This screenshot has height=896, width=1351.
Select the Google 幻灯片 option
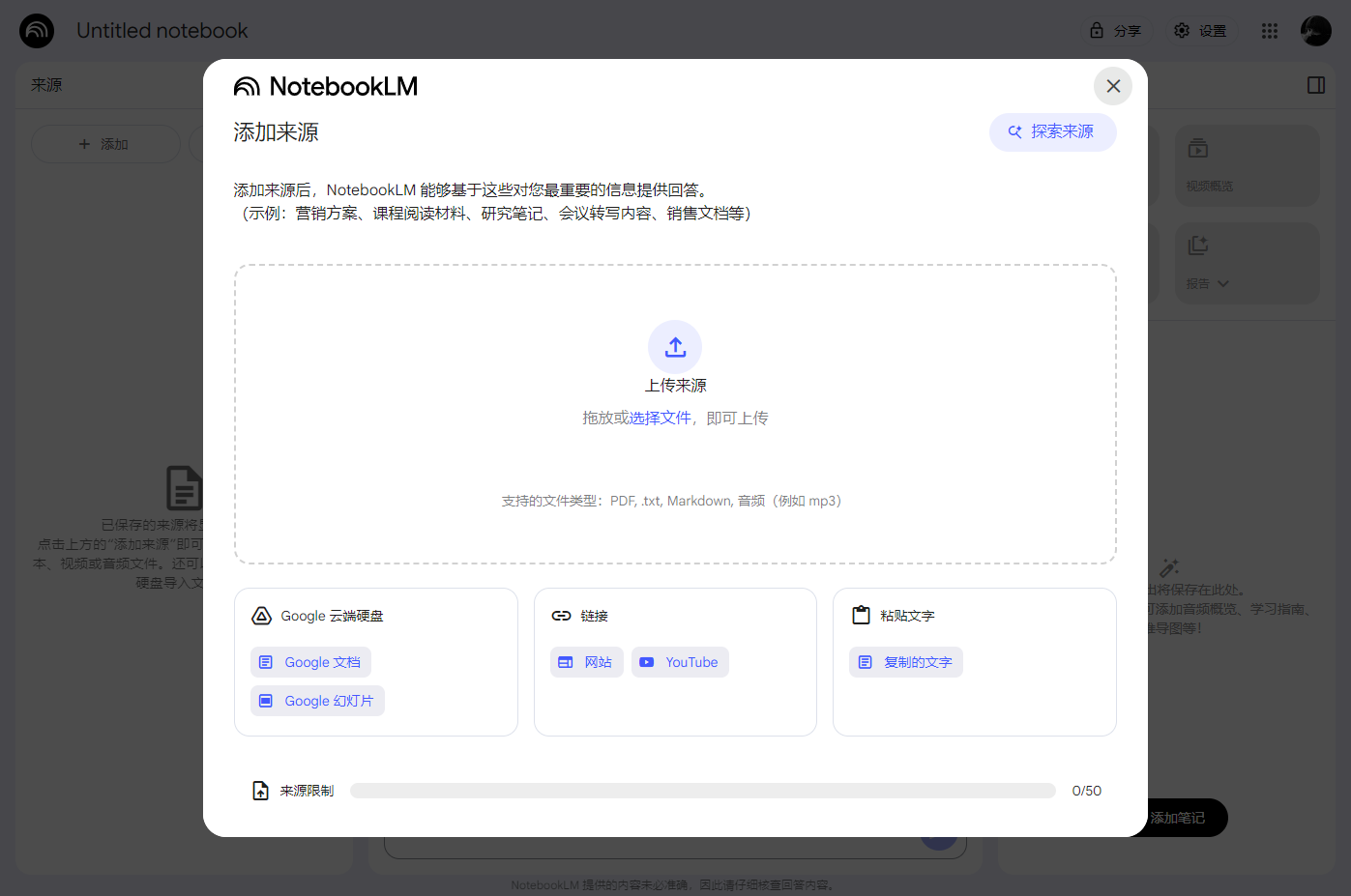pyautogui.click(x=317, y=701)
